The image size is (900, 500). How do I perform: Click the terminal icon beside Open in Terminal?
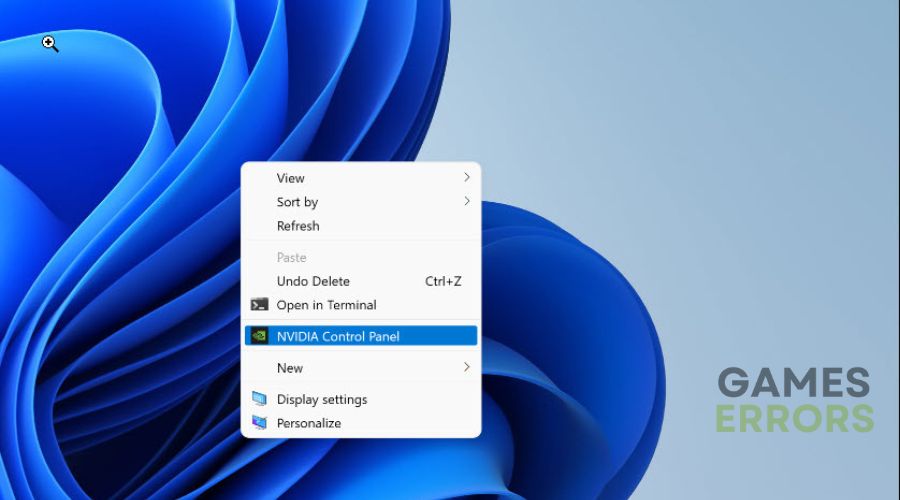[x=259, y=305]
